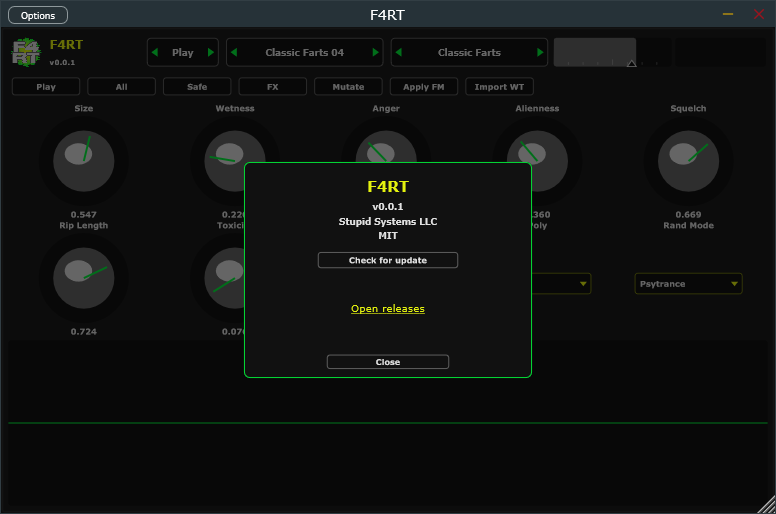The width and height of the screenshot is (776, 514).
Task: Click the Play button in the toolbar row
Action: (46, 87)
